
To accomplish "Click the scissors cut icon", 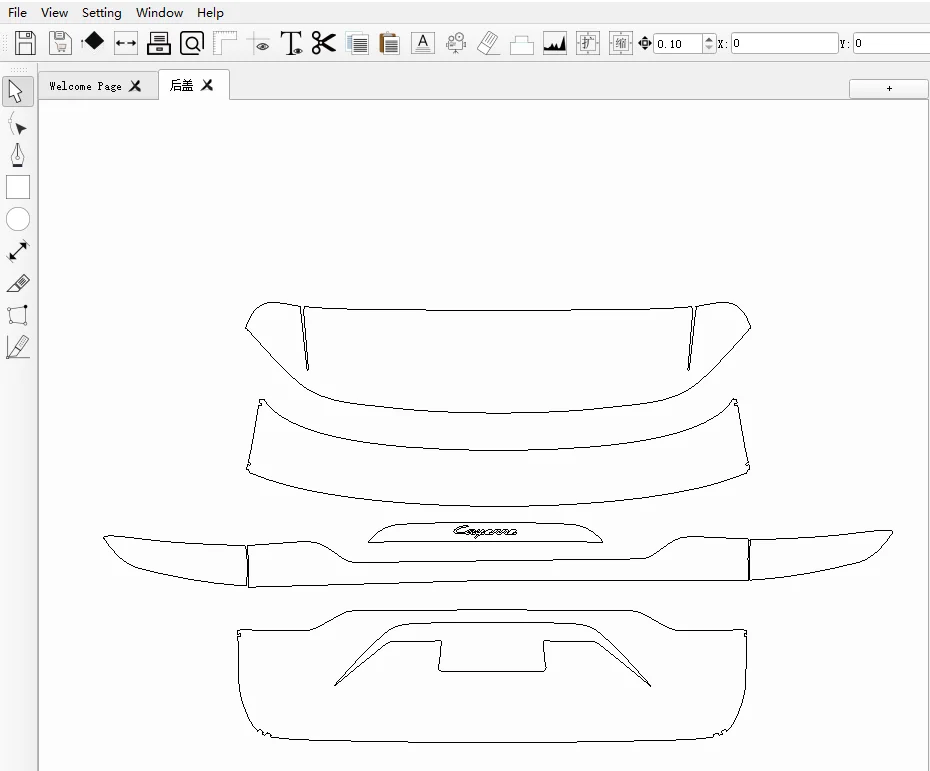I will tap(323, 43).
